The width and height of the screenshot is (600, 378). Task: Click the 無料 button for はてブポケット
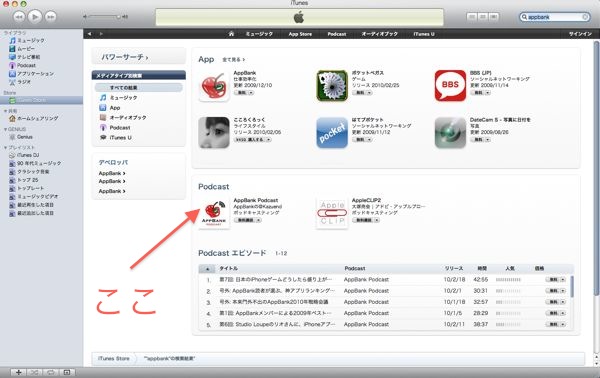tap(359, 140)
